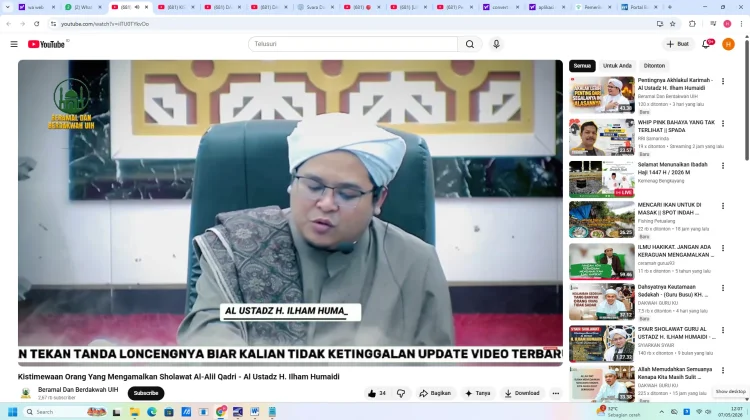The height and width of the screenshot is (420, 750).
Task: Like the video with thumbs up
Action: tap(376, 393)
